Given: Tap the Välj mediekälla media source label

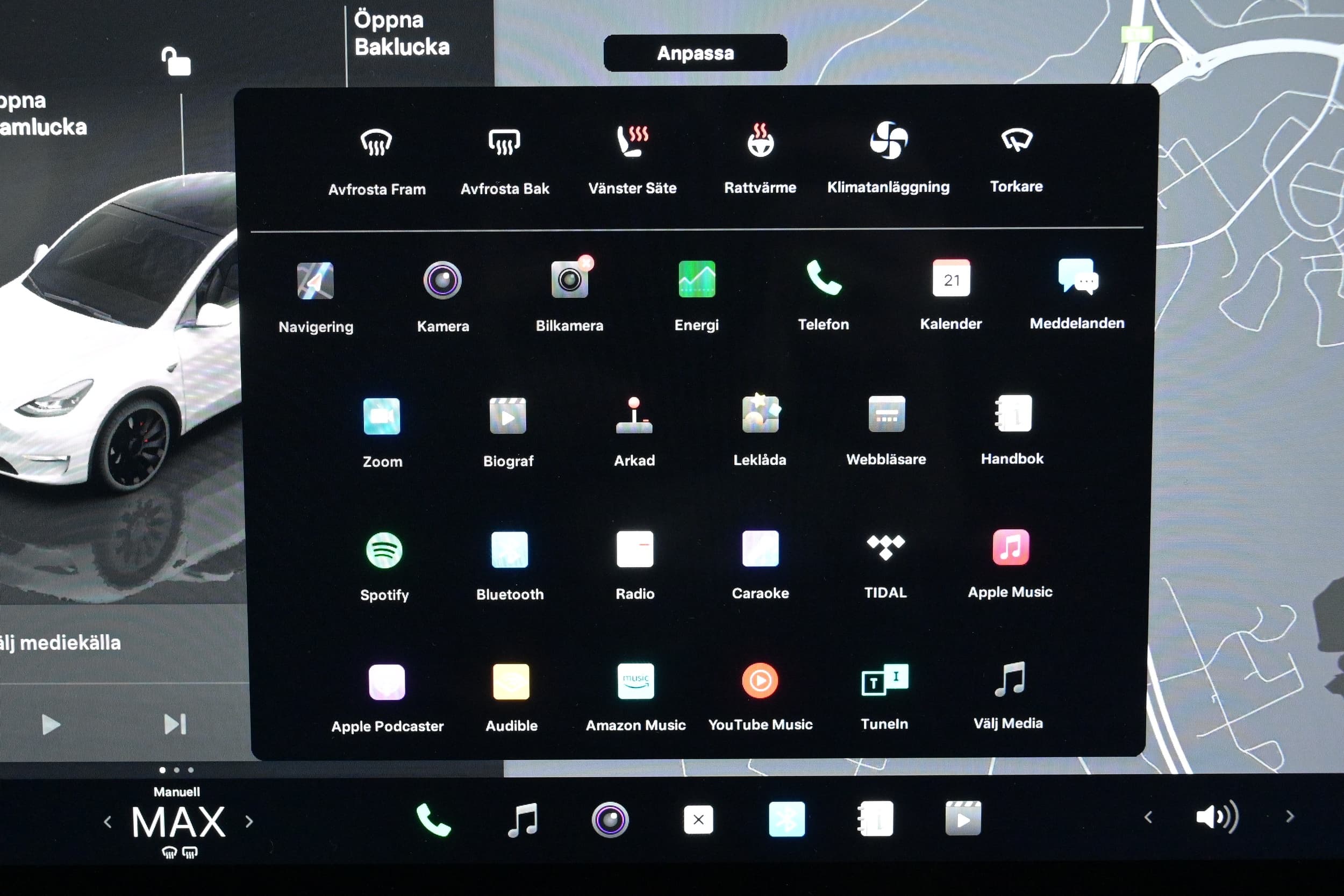Looking at the screenshot, I should 60,643.
